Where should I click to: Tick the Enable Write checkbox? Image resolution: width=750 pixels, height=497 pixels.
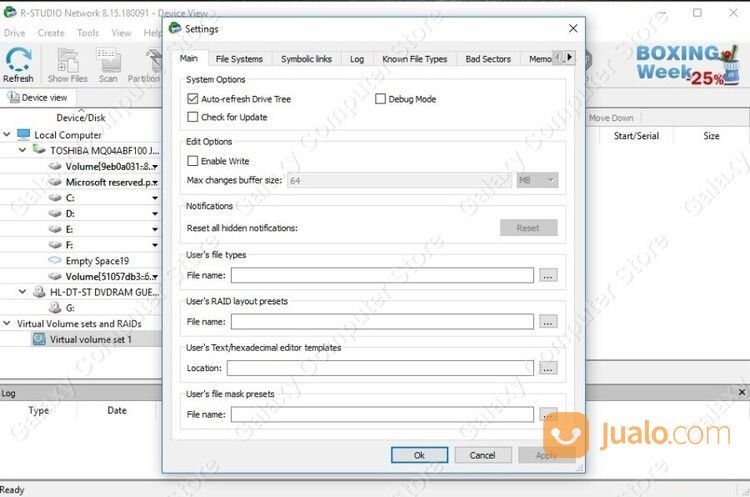[192, 161]
